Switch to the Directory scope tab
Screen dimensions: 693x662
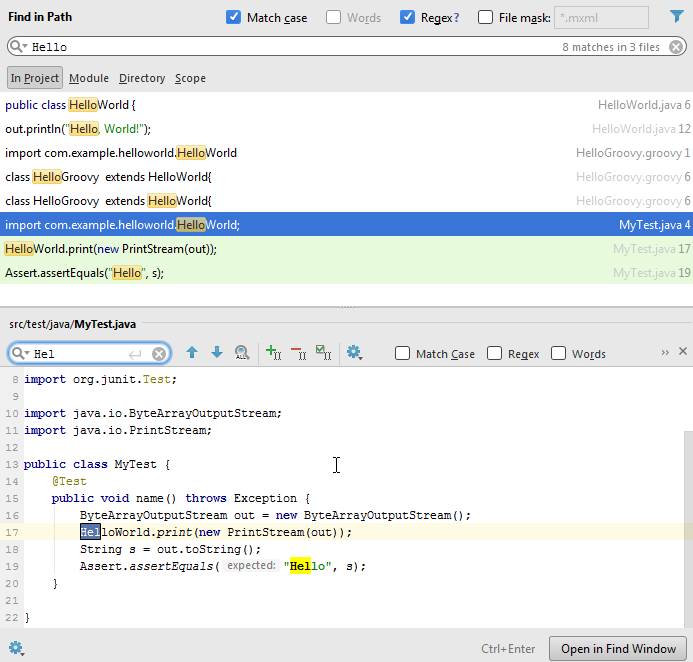pos(142,78)
